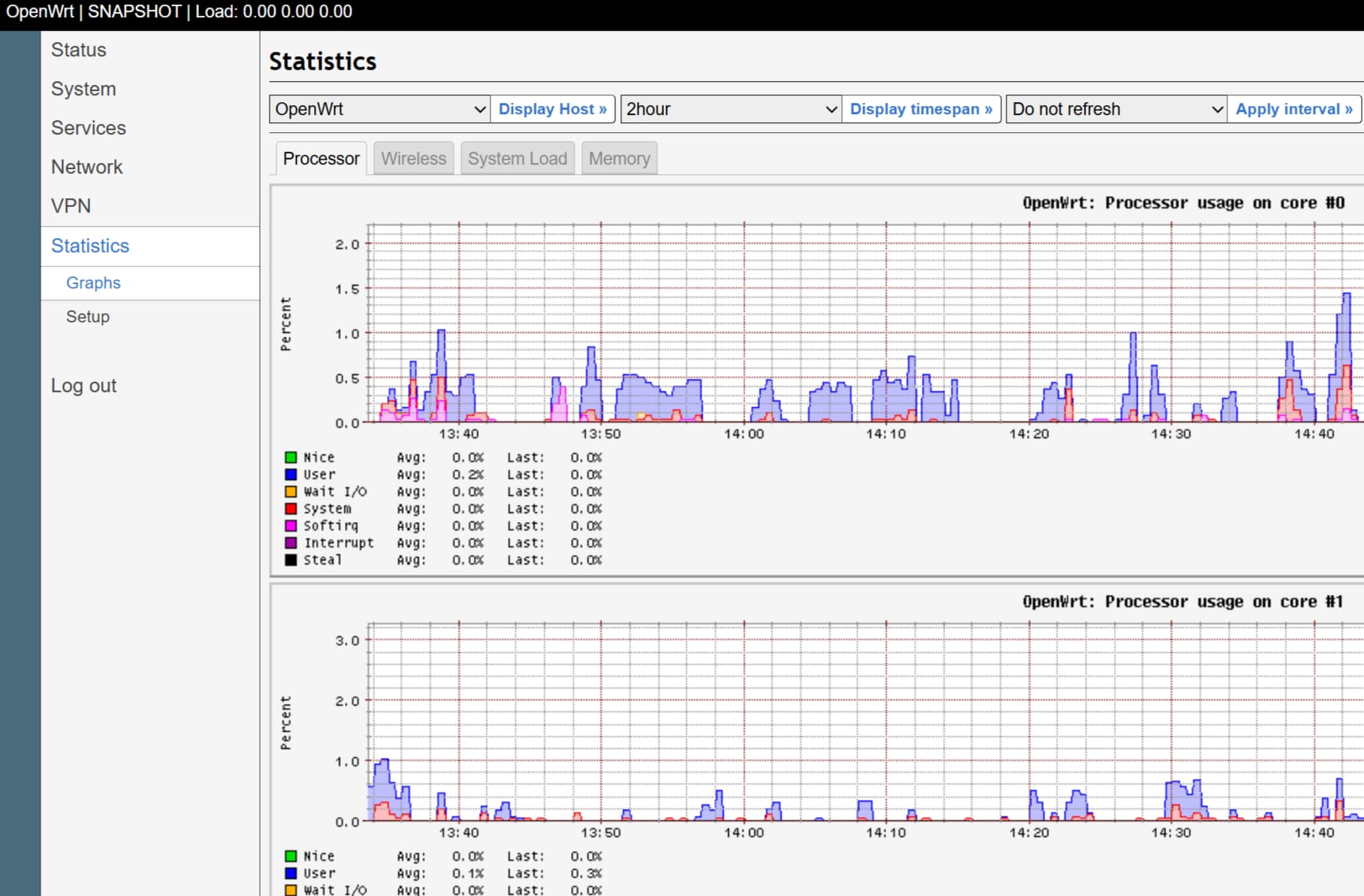Open the Network sidebar menu

tap(86, 167)
